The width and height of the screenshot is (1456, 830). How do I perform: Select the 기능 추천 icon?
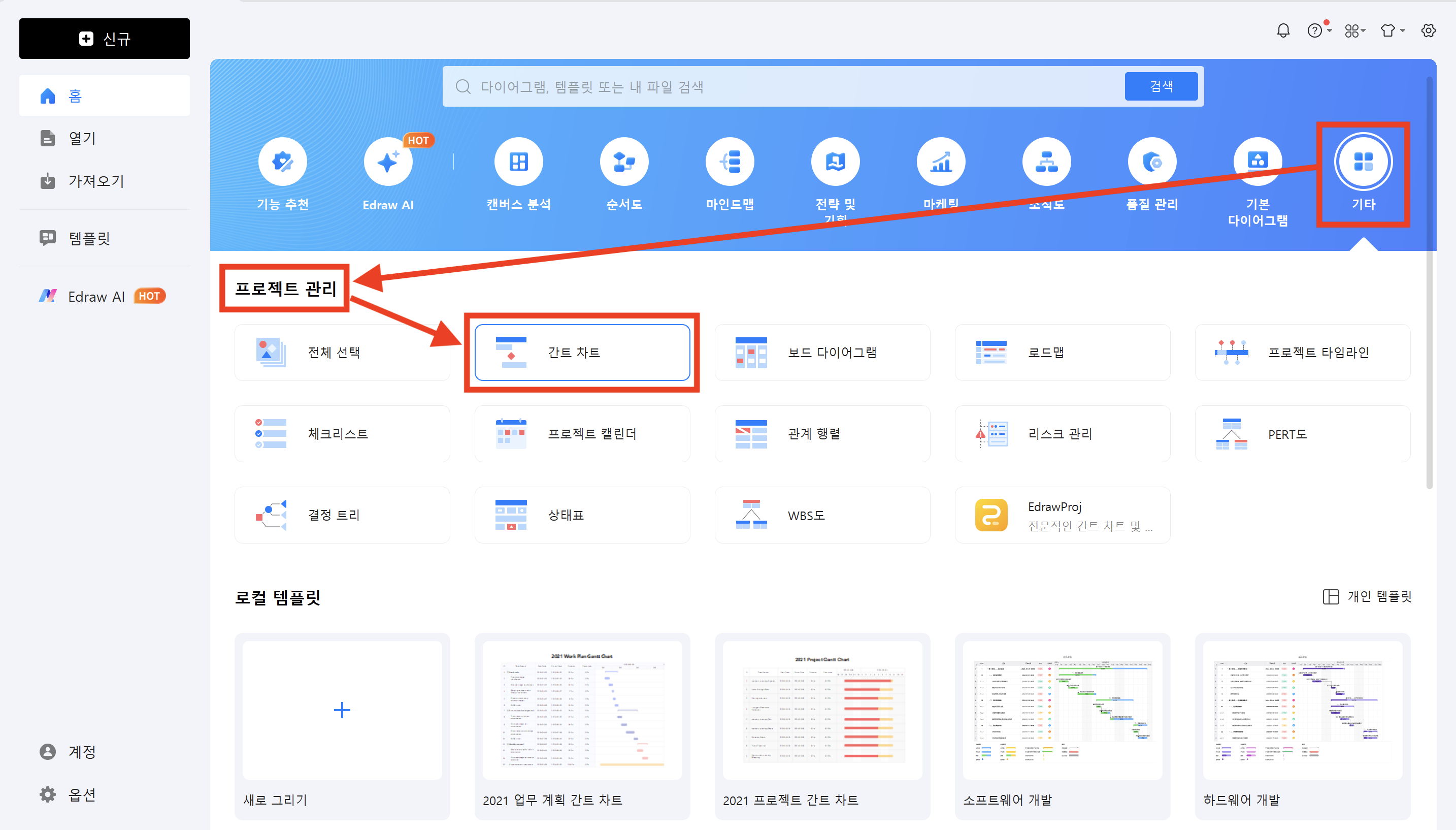pyautogui.click(x=283, y=162)
